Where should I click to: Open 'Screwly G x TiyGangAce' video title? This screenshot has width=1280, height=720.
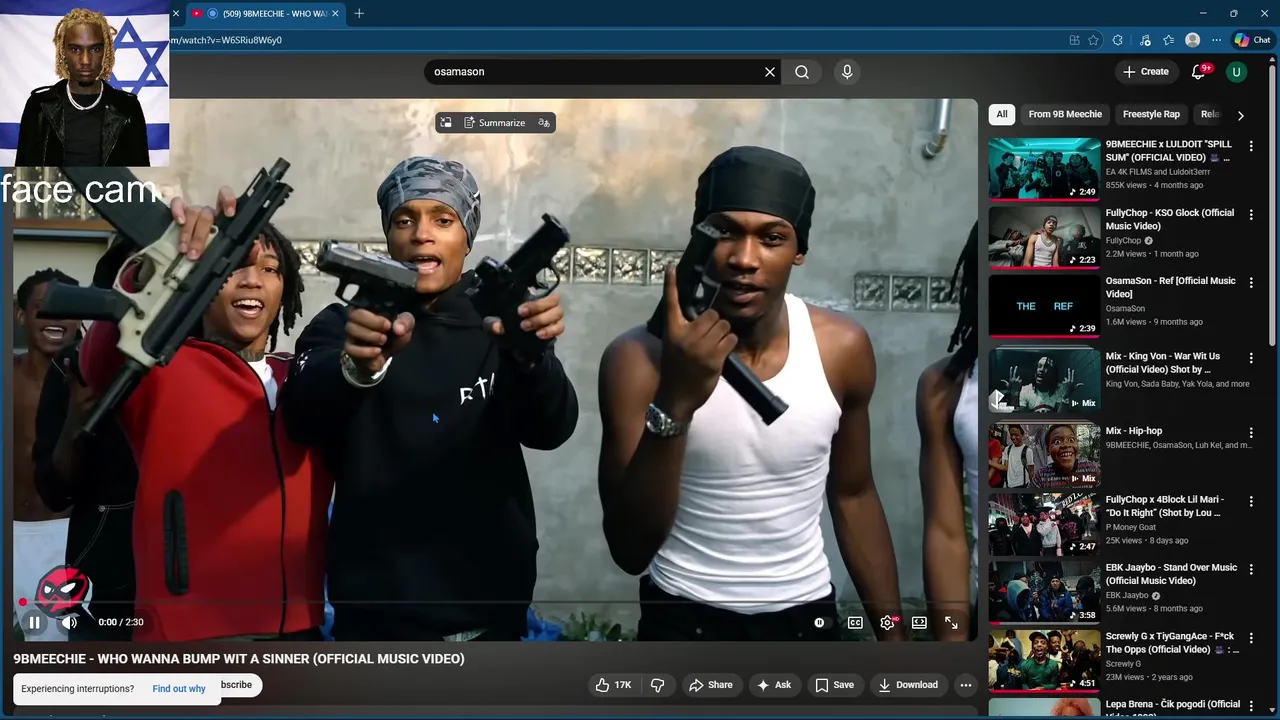click(1170, 643)
